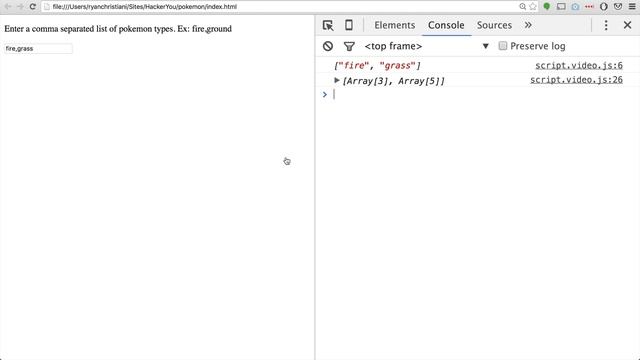
Task: Select the Console tab
Action: tap(446, 25)
